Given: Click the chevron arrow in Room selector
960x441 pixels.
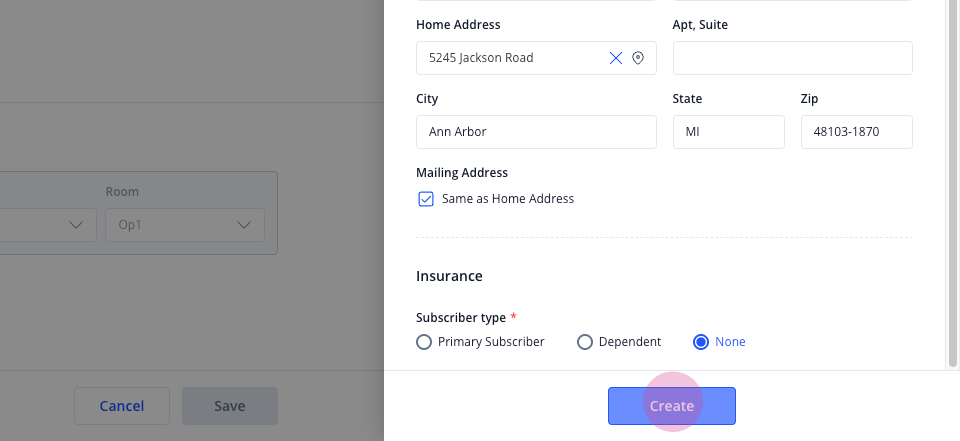Looking at the screenshot, I should [244, 225].
